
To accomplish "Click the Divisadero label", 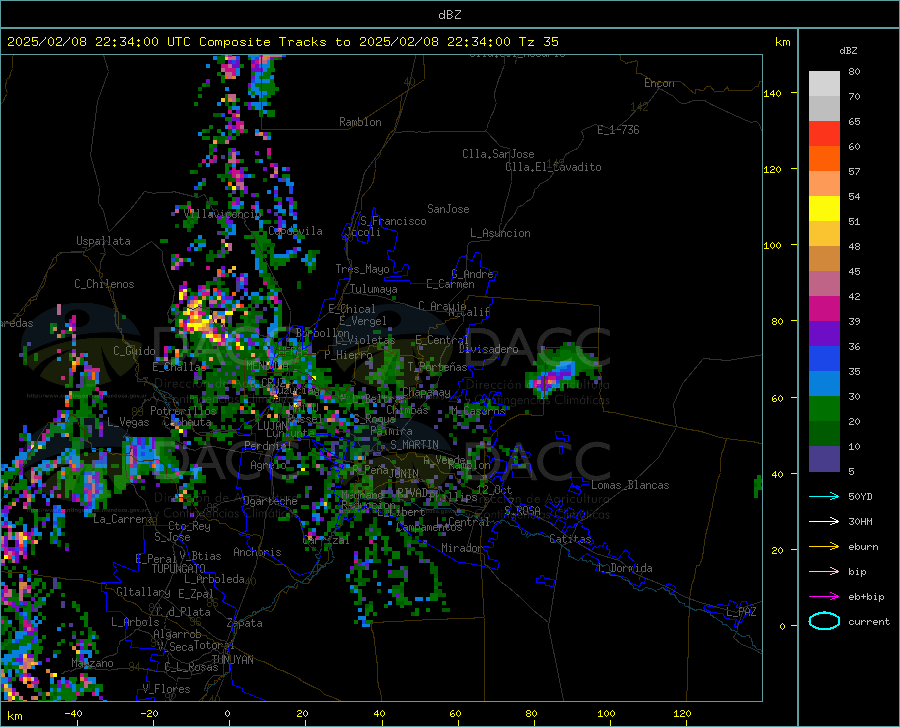I will 488,349.
